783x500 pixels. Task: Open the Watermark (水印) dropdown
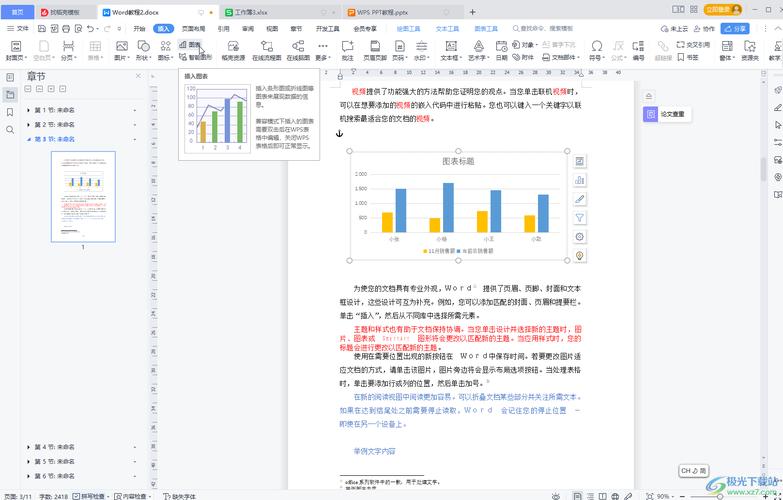421,51
